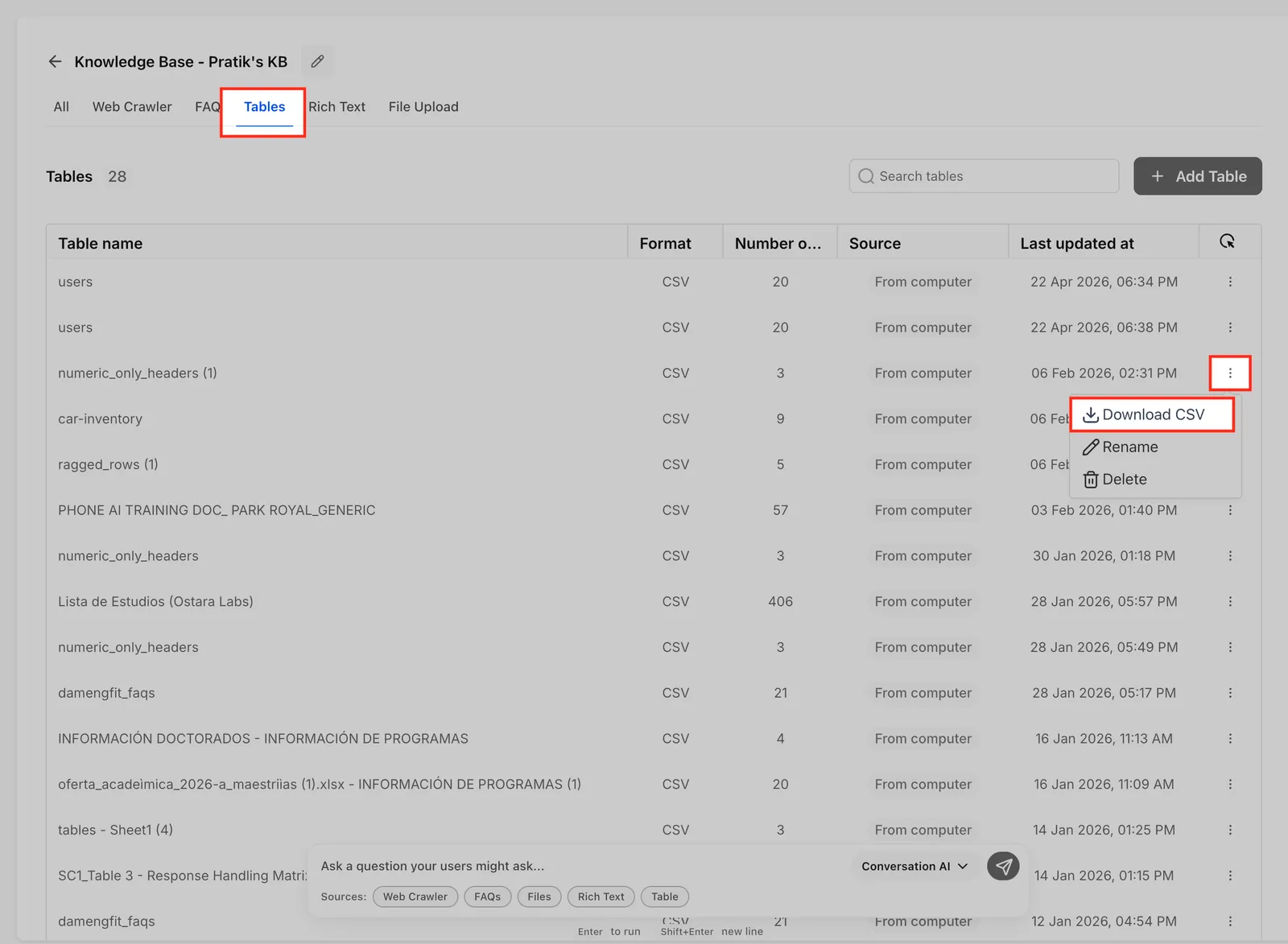Open options for Lista de Estudios row

1230,602
